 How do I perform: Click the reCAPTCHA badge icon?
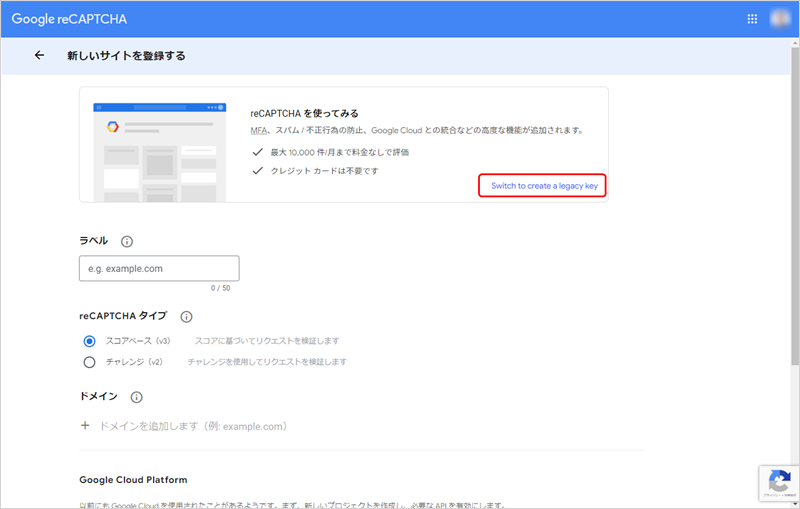[x=779, y=482]
